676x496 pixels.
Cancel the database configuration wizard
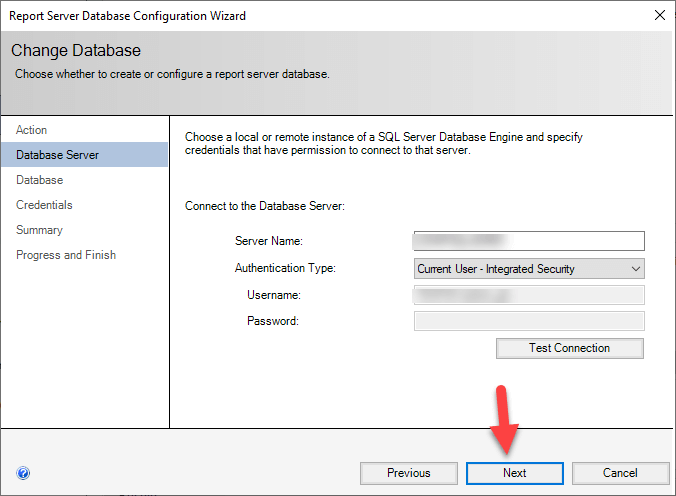(x=620, y=473)
